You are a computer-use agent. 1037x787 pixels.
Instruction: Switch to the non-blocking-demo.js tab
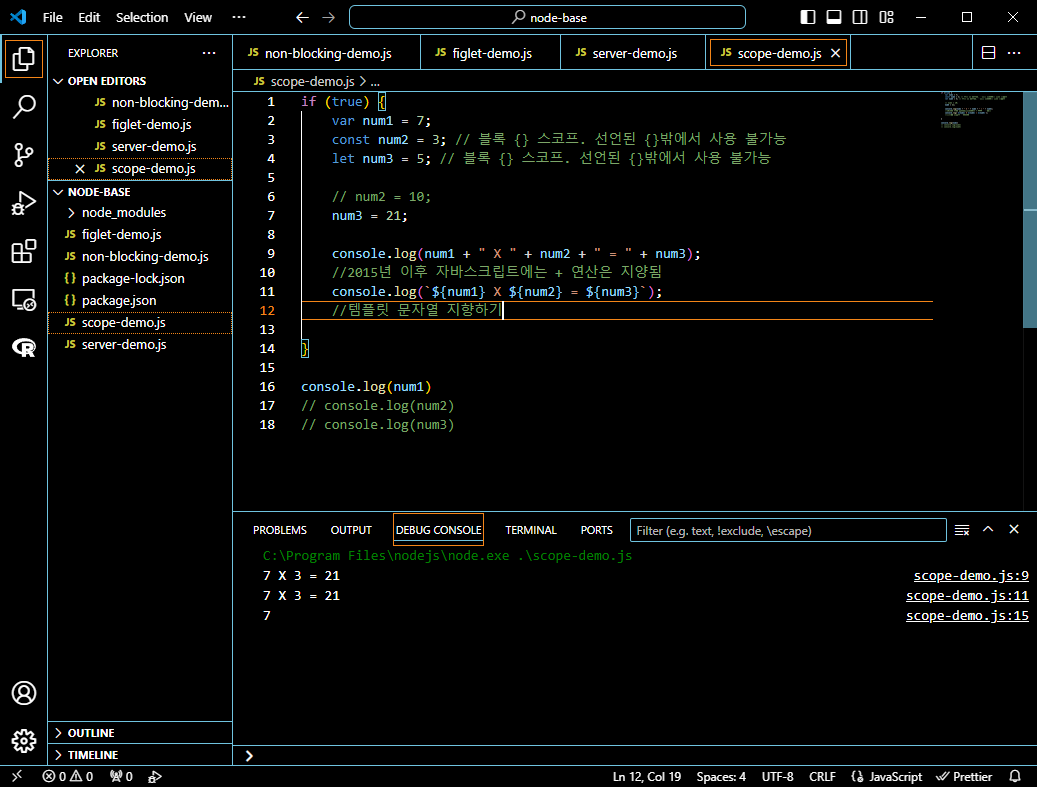327,53
